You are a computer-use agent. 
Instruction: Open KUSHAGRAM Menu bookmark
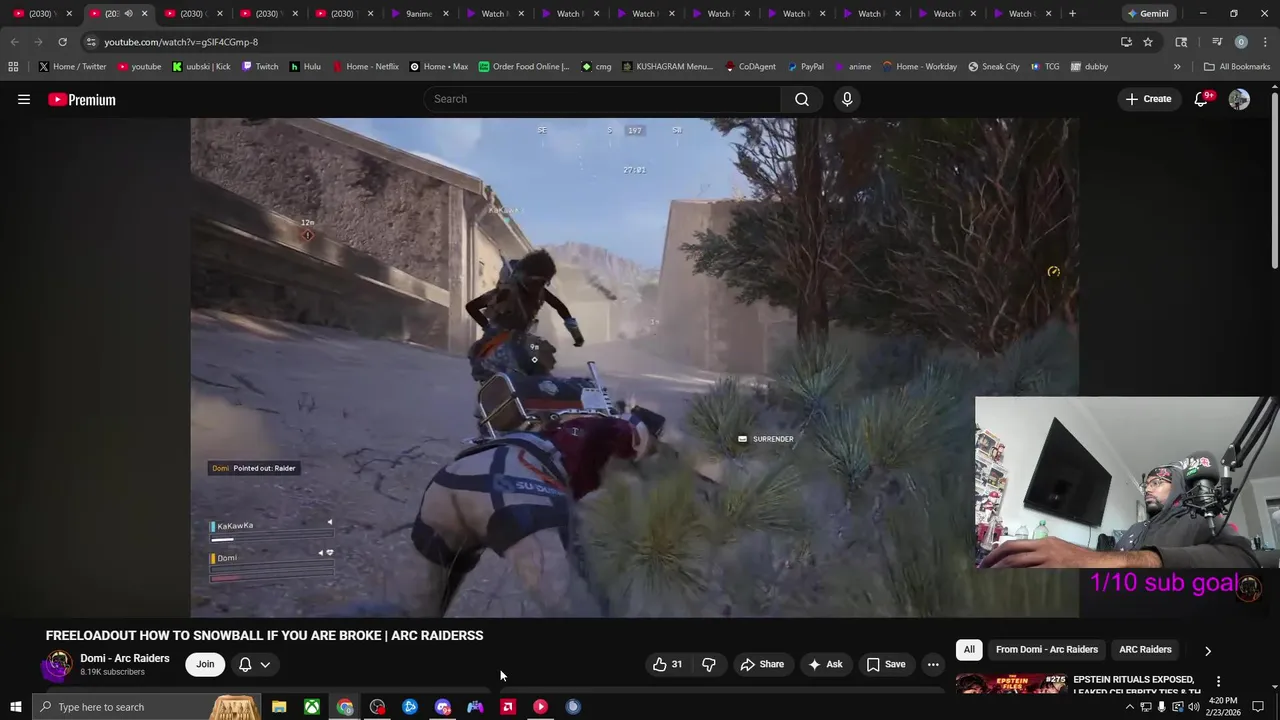point(667,67)
